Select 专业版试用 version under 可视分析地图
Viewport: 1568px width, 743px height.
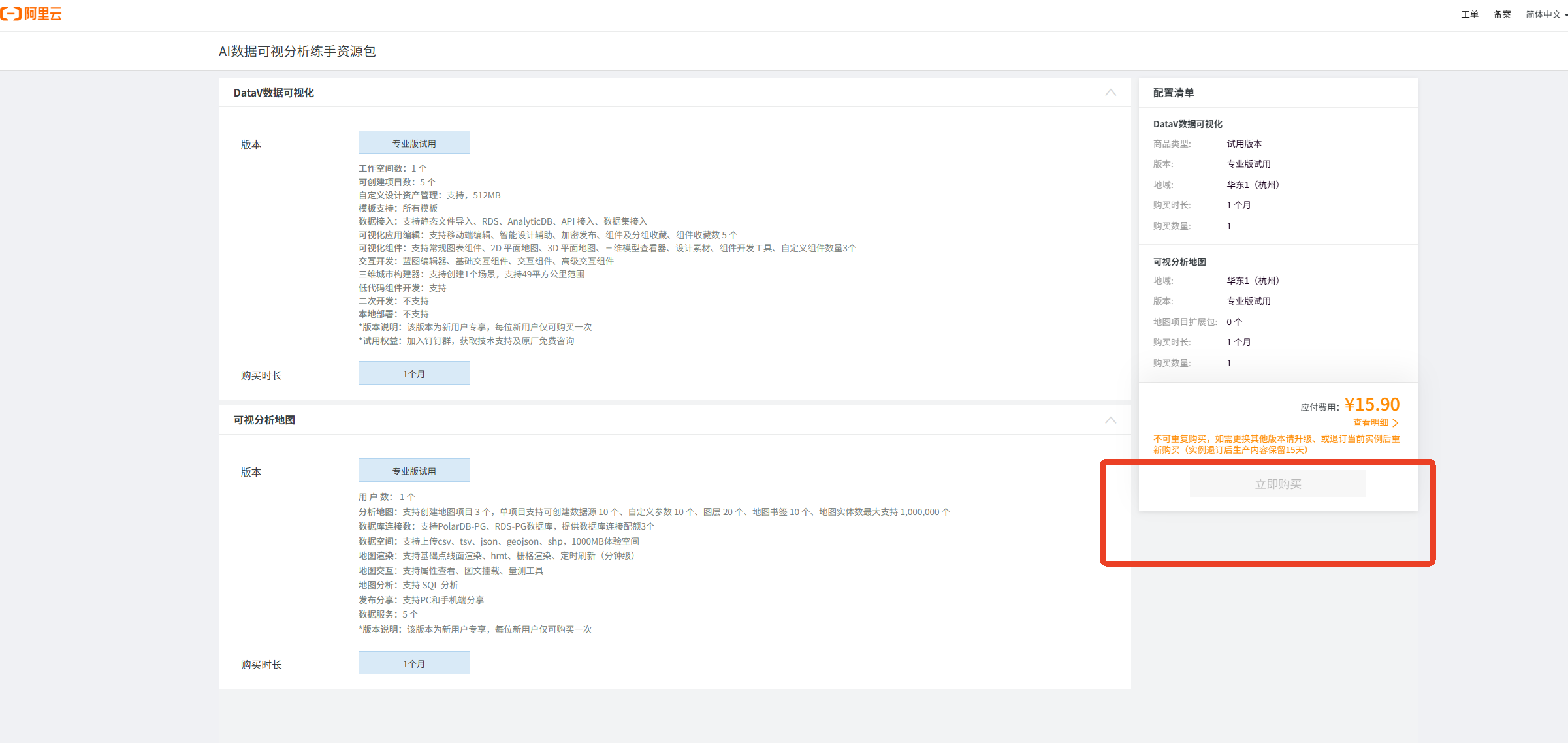[414, 471]
